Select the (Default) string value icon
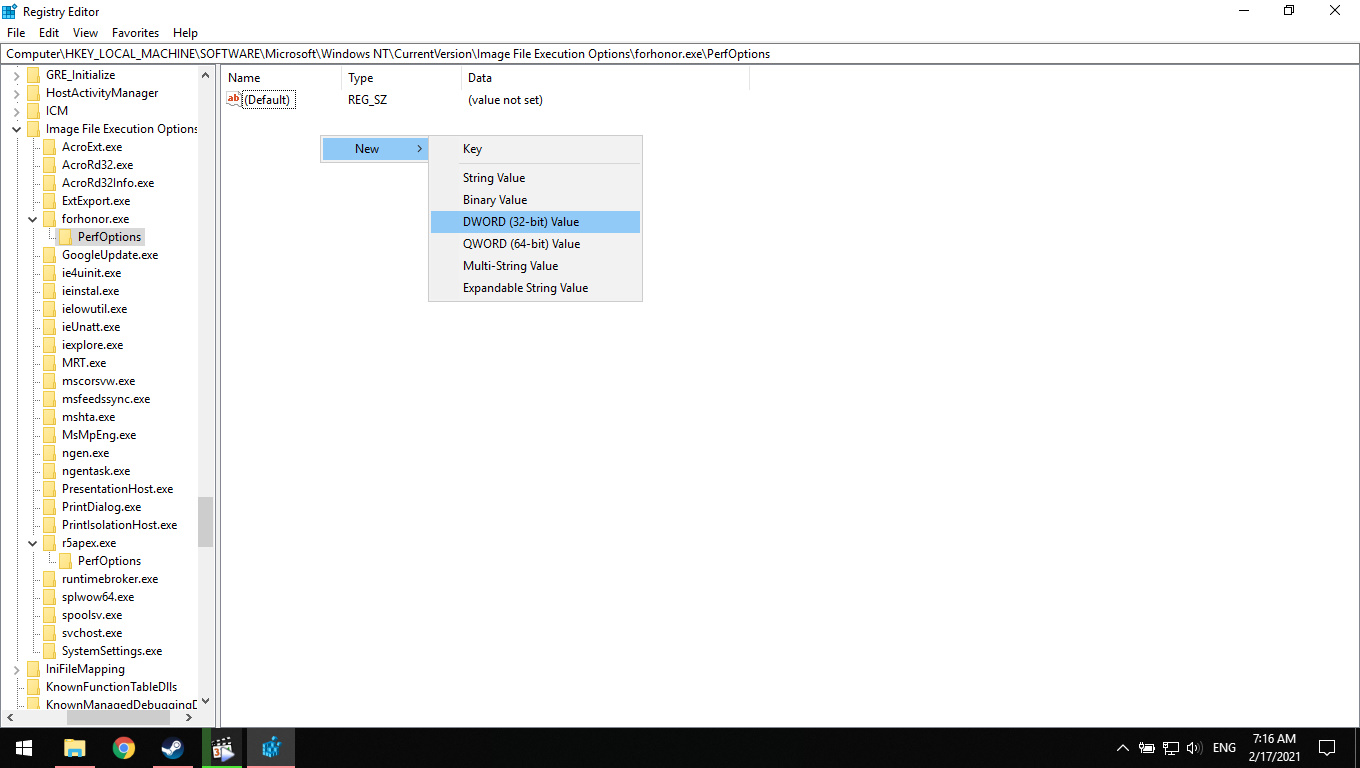1360x768 pixels. [234, 99]
